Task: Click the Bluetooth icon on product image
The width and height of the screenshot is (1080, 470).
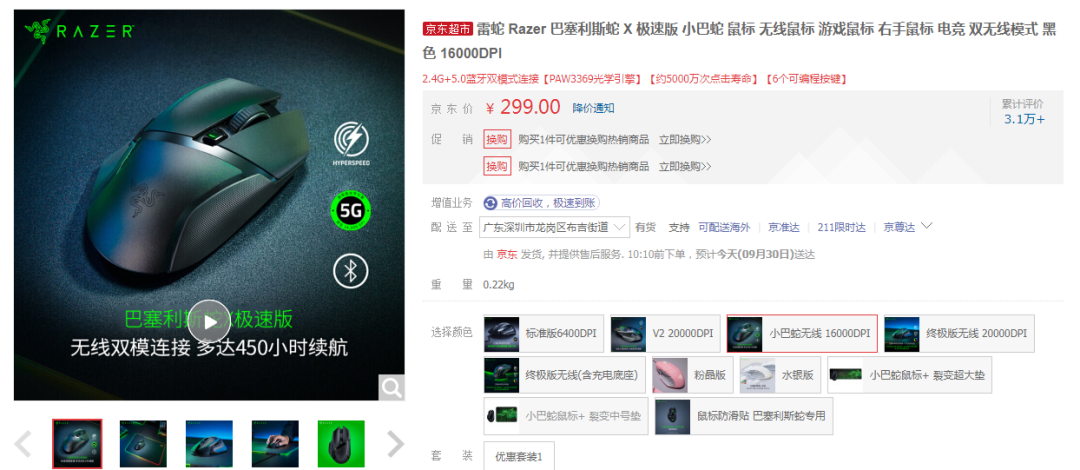Action: [351, 271]
